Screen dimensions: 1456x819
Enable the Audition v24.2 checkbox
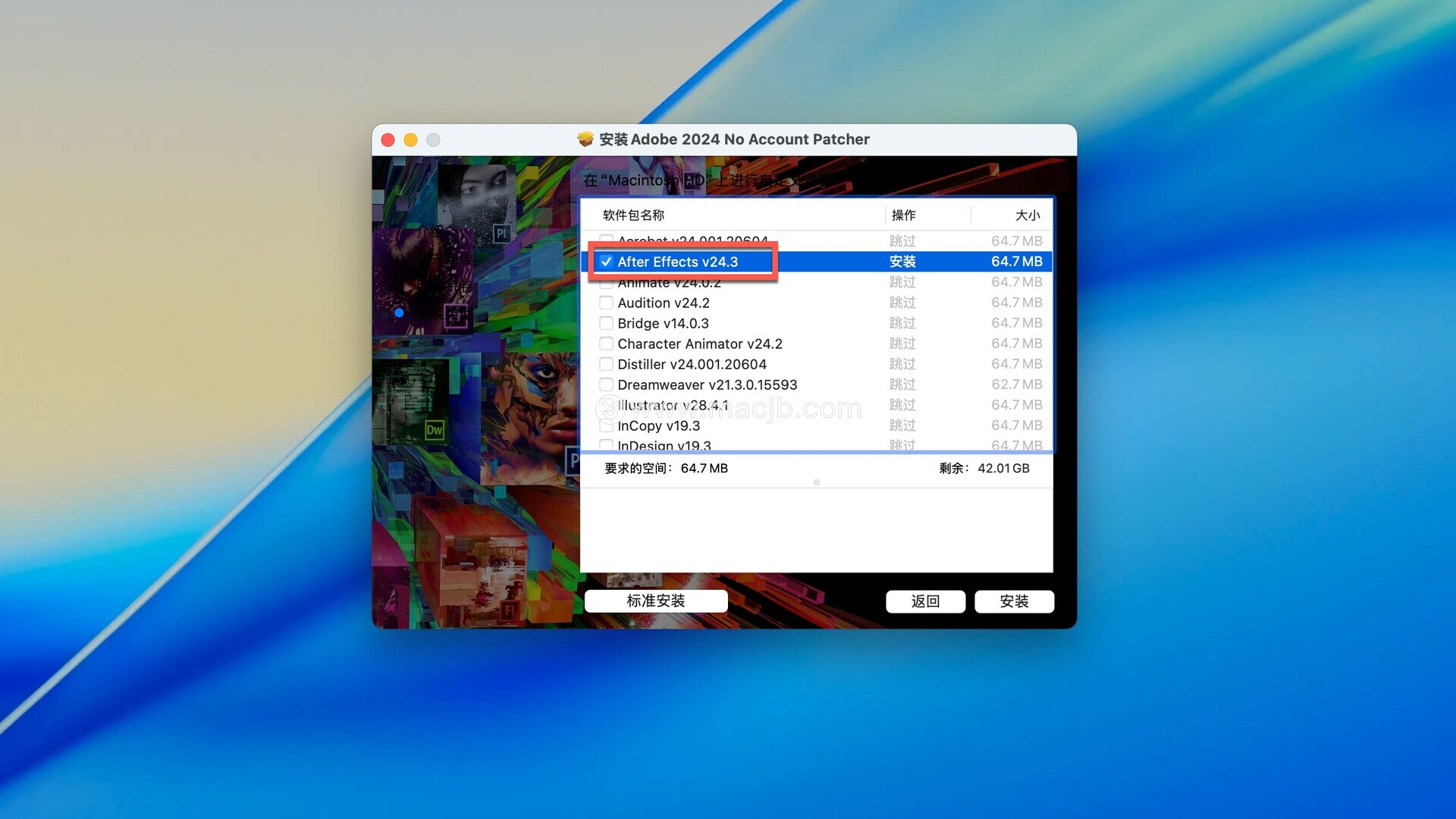click(x=606, y=303)
